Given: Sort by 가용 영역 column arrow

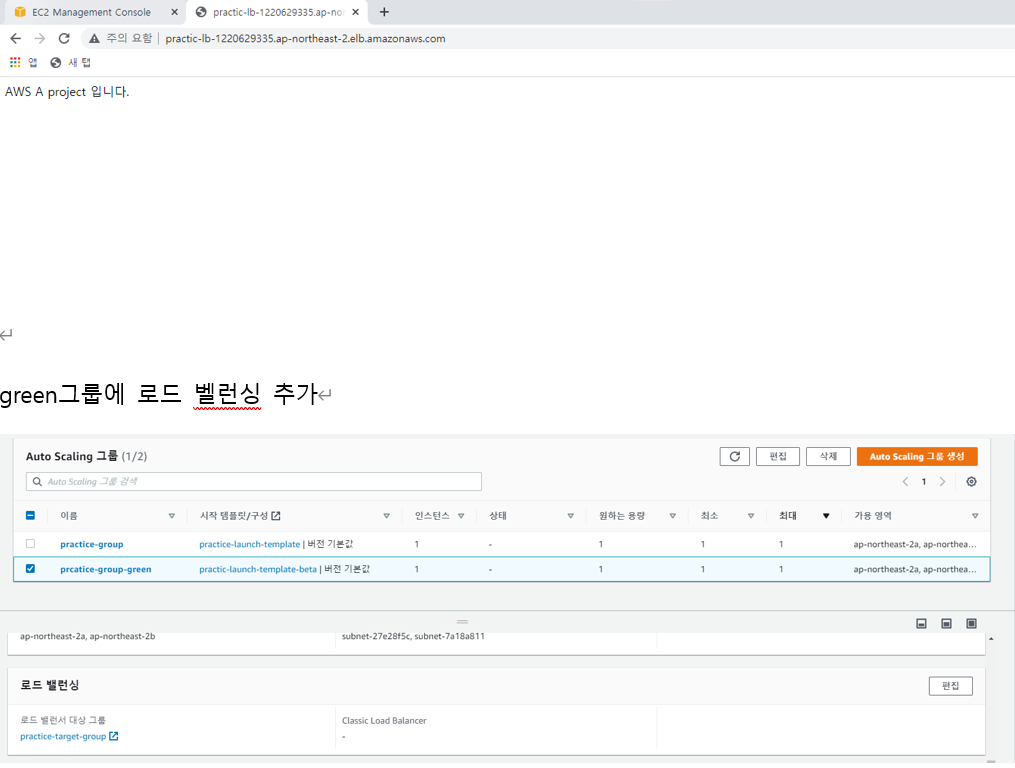Looking at the screenshot, I should tap(975, 516).
